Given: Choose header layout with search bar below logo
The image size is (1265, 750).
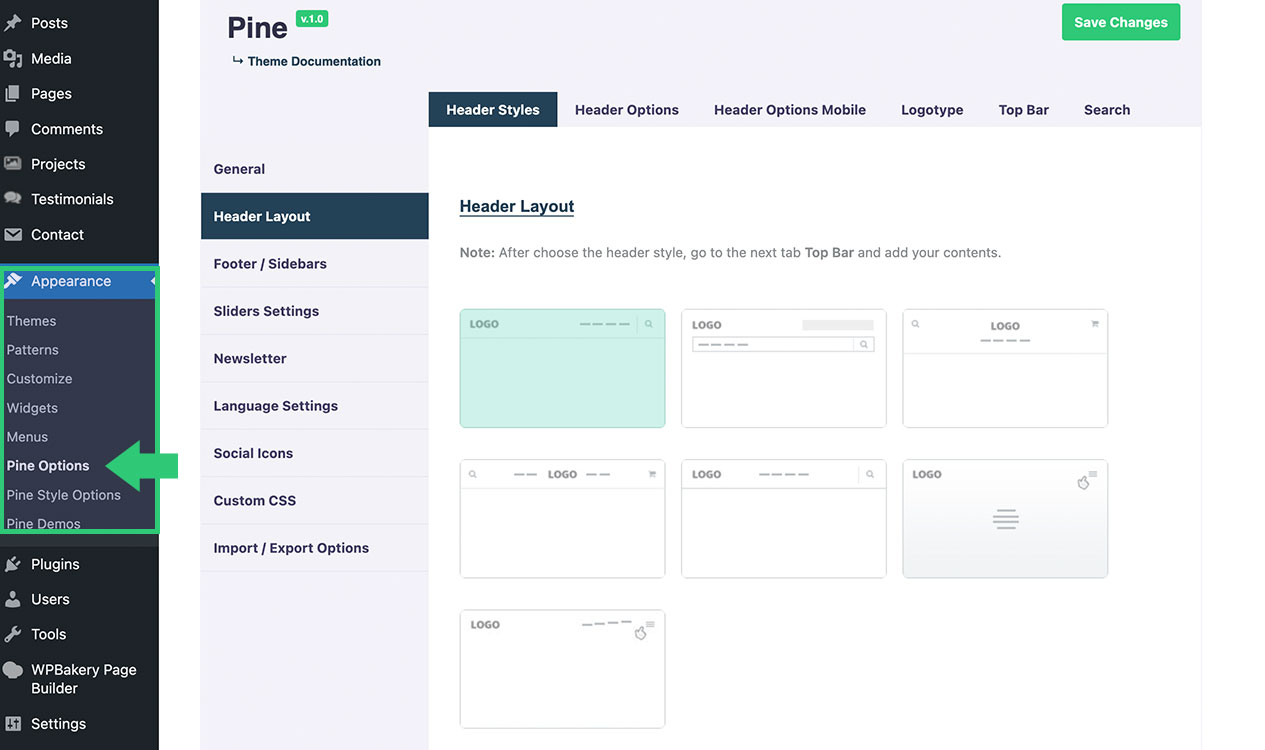Looking at the screenshot, I should (x=783, y=368).
